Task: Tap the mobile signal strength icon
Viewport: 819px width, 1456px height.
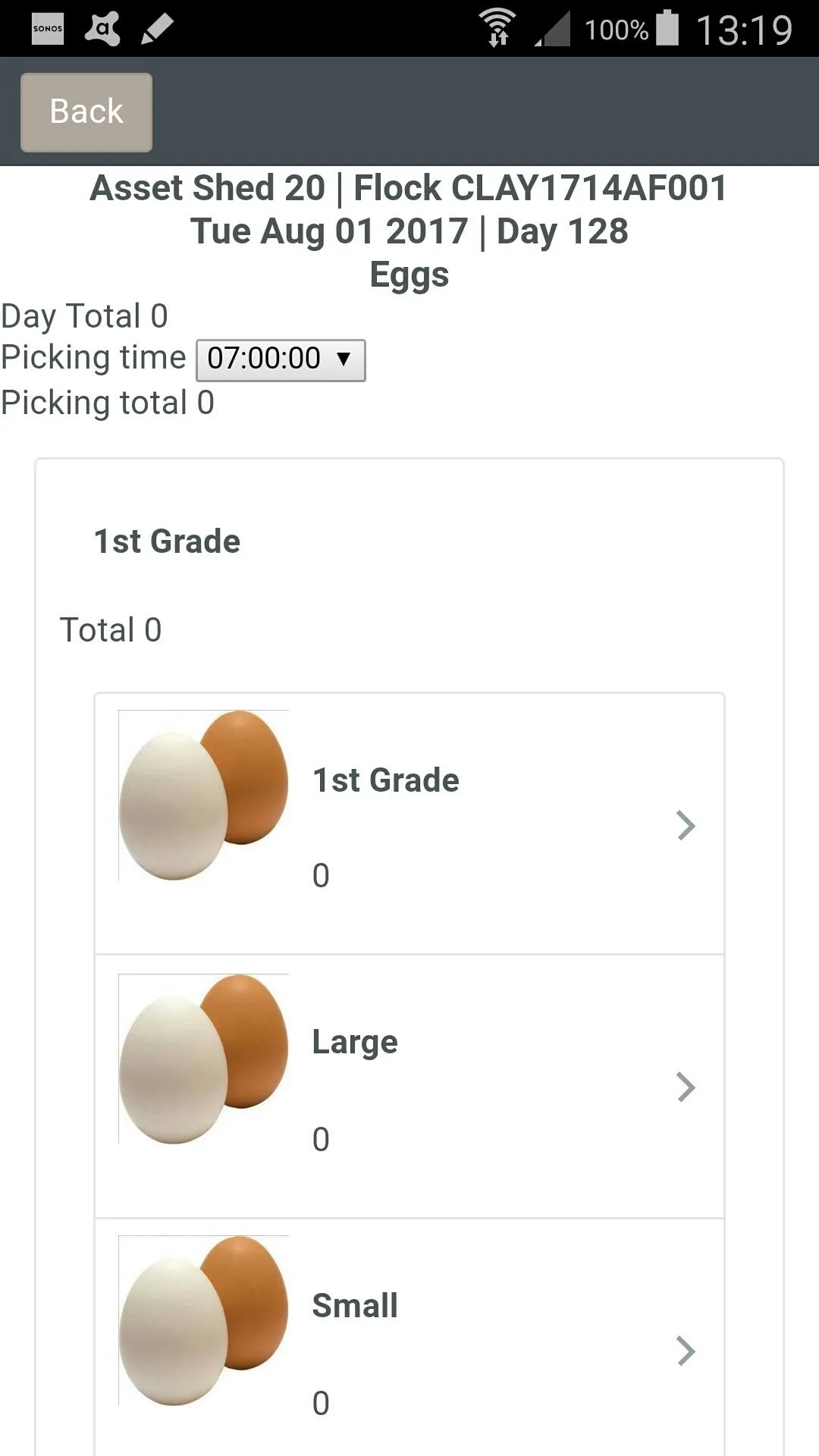Action: pos(553,29)
